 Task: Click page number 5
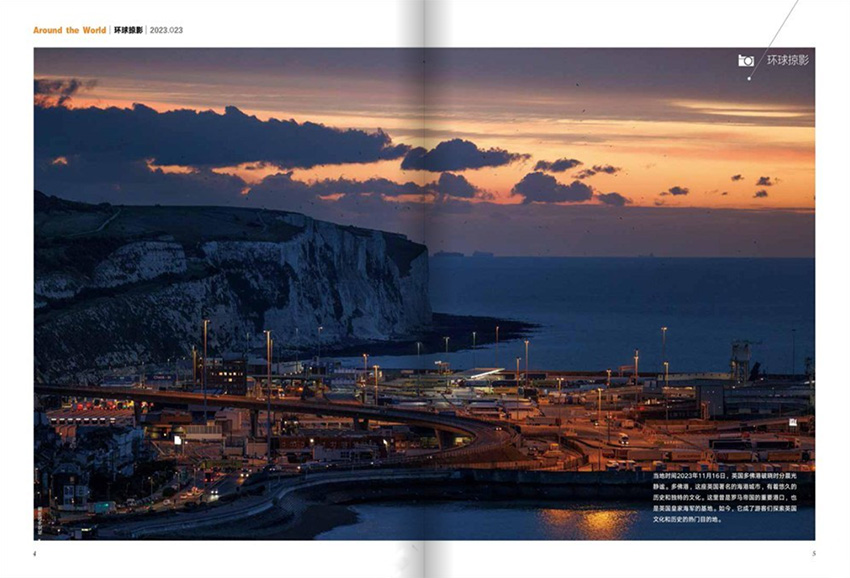coord(814,554)
